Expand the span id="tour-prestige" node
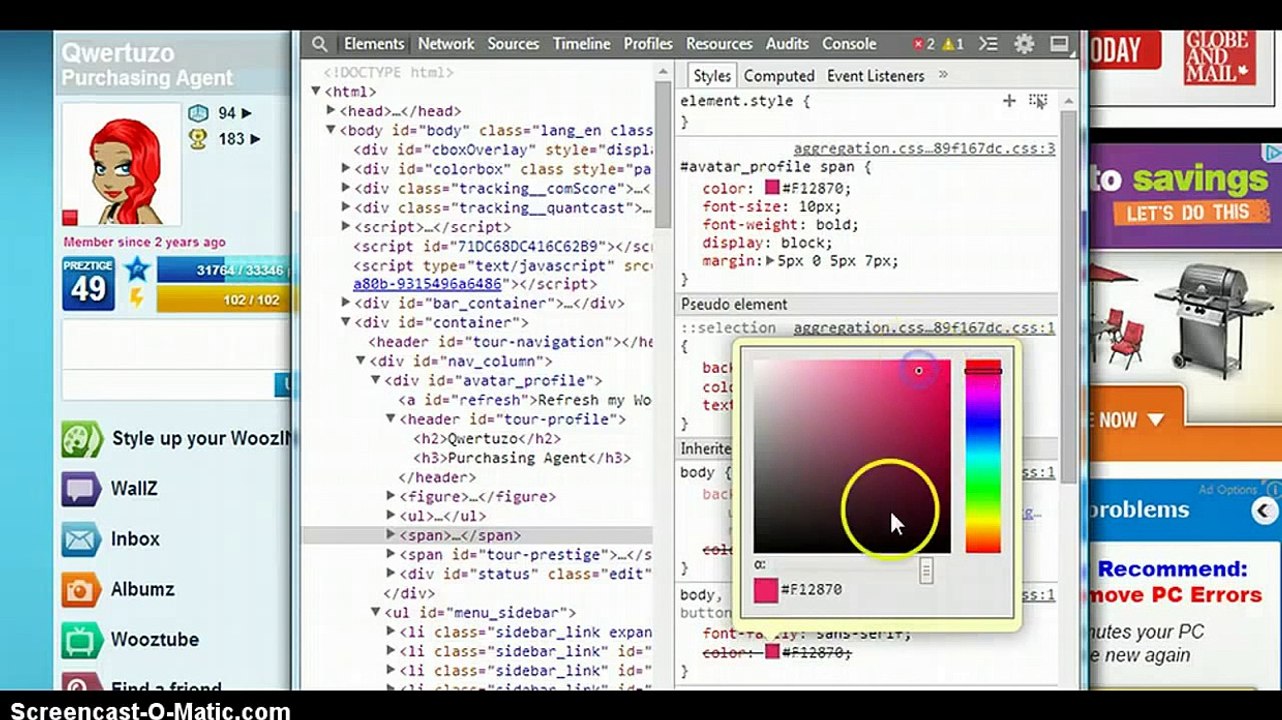 pos(391,554)
